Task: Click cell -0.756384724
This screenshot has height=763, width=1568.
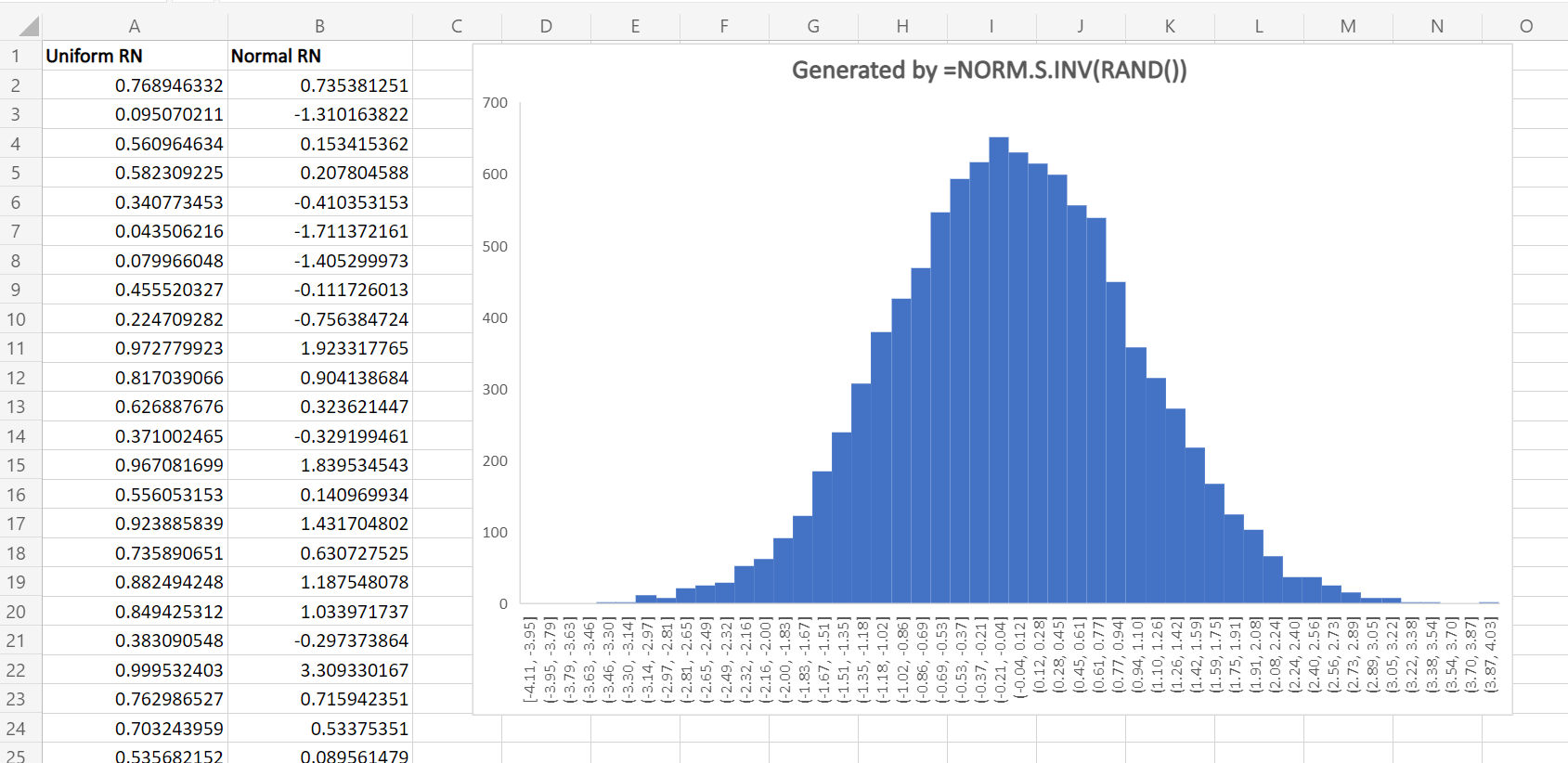Action: click(x=319, y=319)
